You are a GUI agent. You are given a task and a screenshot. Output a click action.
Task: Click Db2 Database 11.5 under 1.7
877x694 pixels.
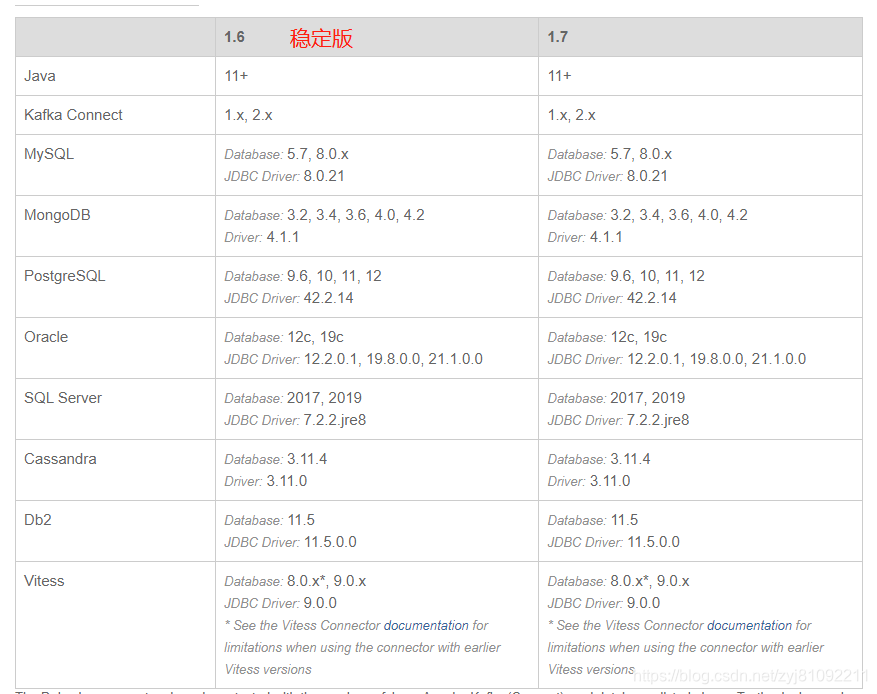pos(593,520)
